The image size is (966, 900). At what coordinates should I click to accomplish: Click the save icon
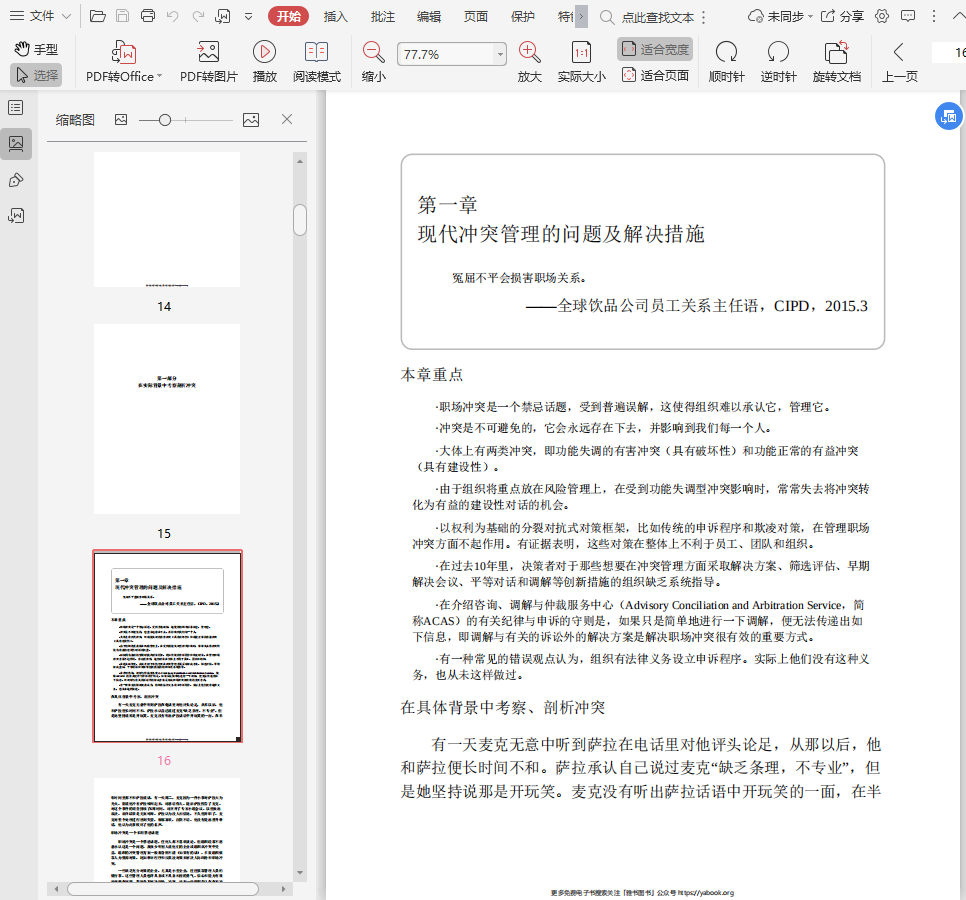click(x=123, y=16)
